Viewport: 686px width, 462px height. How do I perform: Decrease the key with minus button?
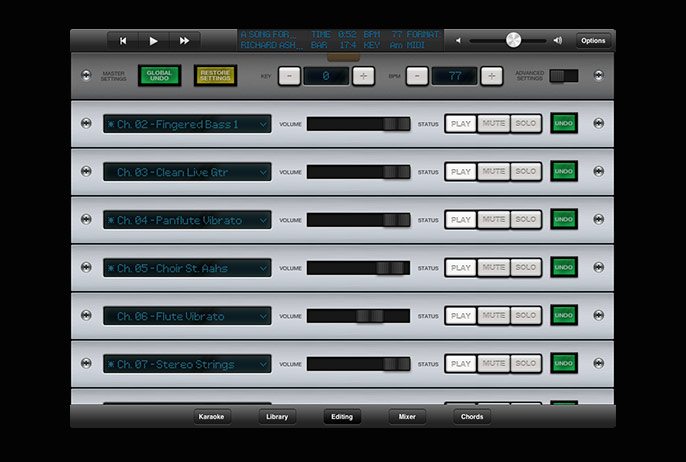tap(289, 76)
